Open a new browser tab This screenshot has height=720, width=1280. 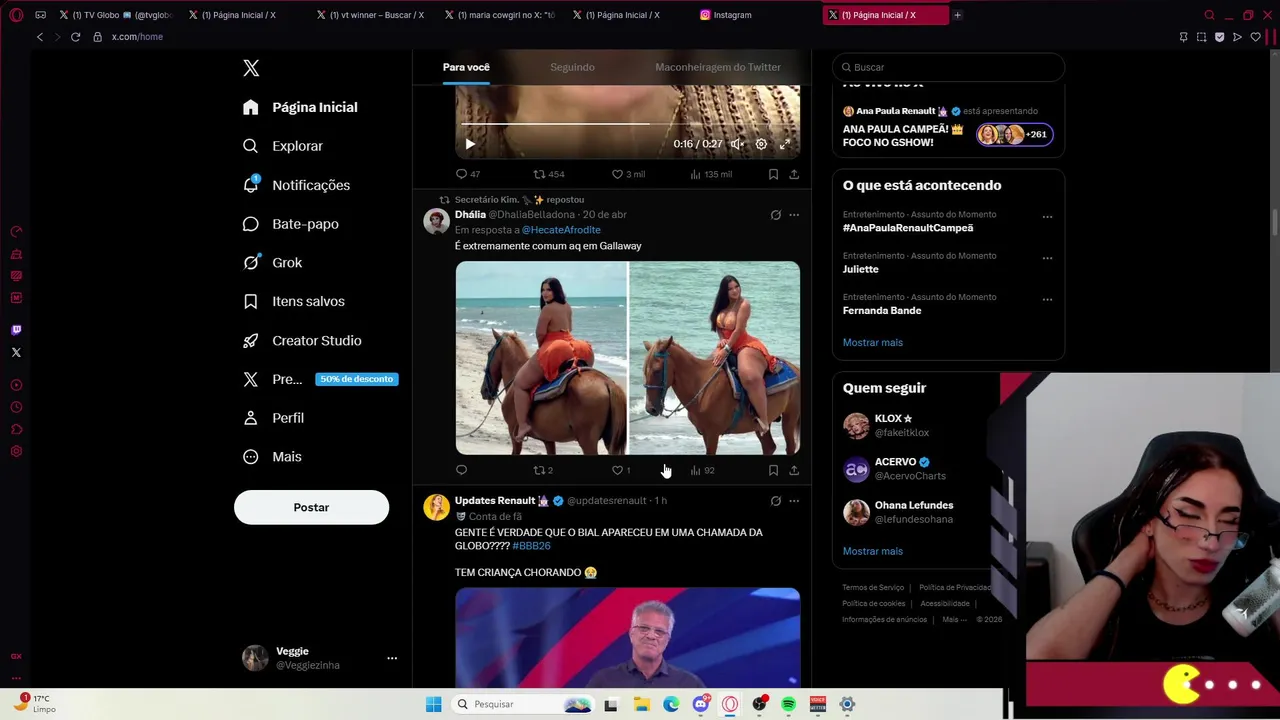tap(957, 15)
